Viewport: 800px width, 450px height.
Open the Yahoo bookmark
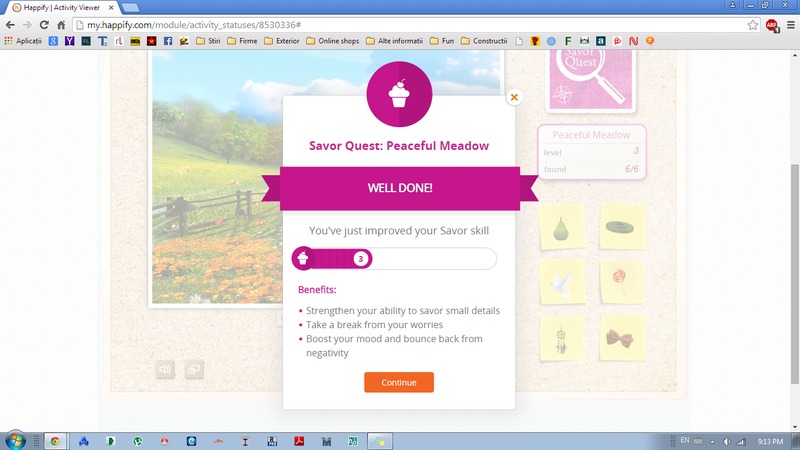69,41
